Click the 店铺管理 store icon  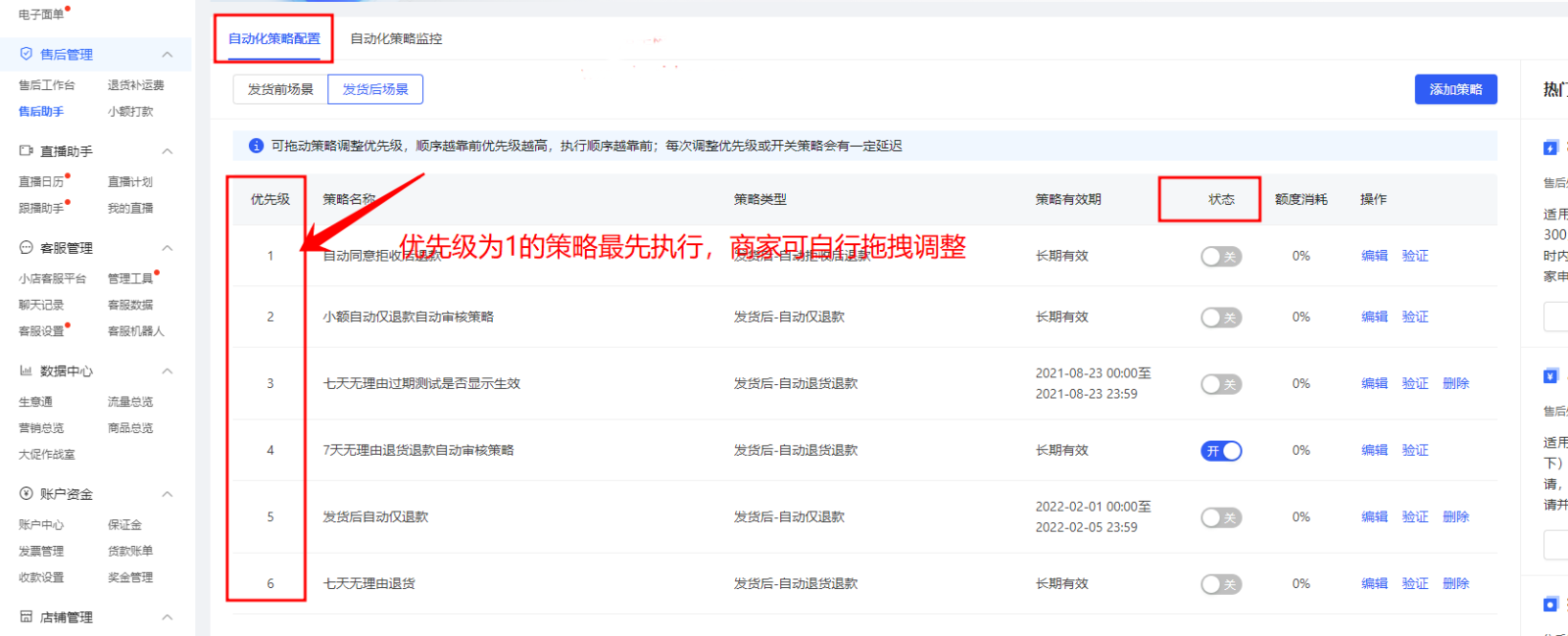tap(26, 616)
